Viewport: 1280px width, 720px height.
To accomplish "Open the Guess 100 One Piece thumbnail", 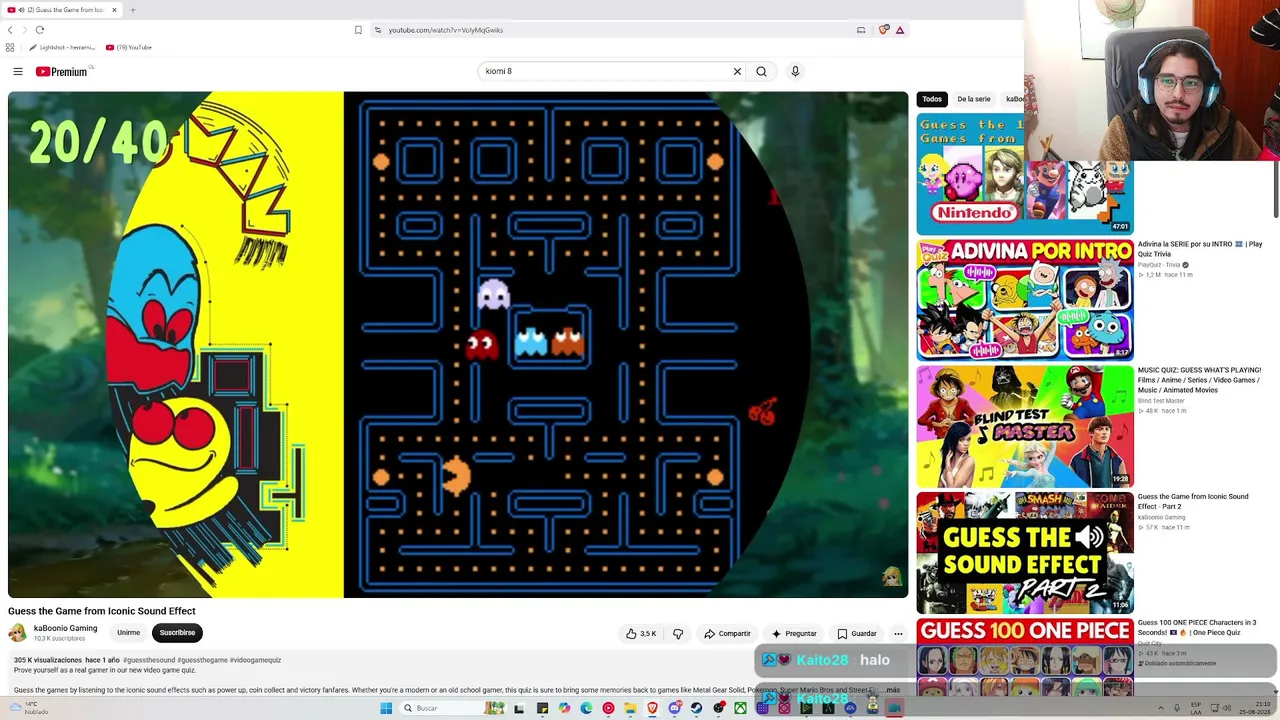I will click(1025, 657).
